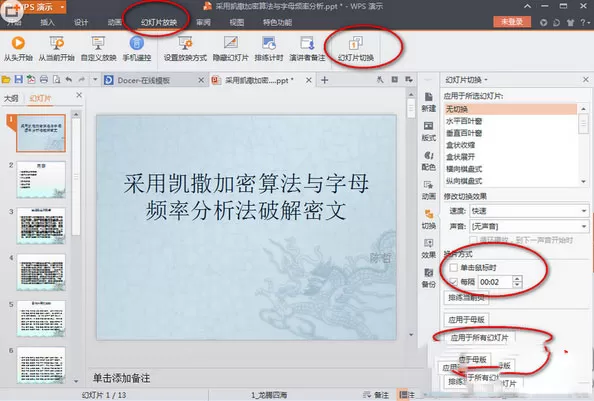Click the 应用于母版 button
The height and width of the screenshot is (401, 594).
click(x=466, y=320)
